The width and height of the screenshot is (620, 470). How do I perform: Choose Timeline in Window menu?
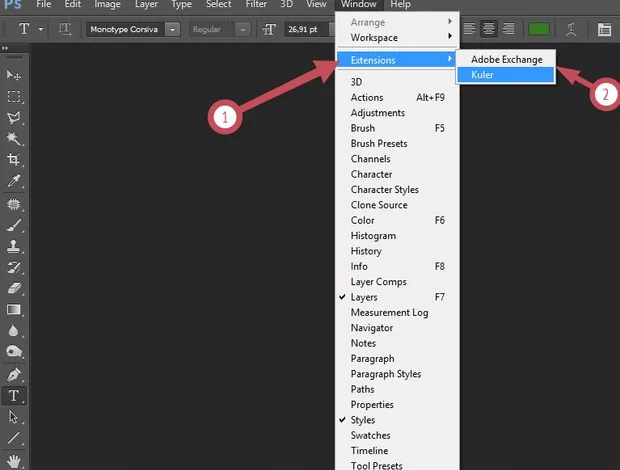click(x=397, y=451)
